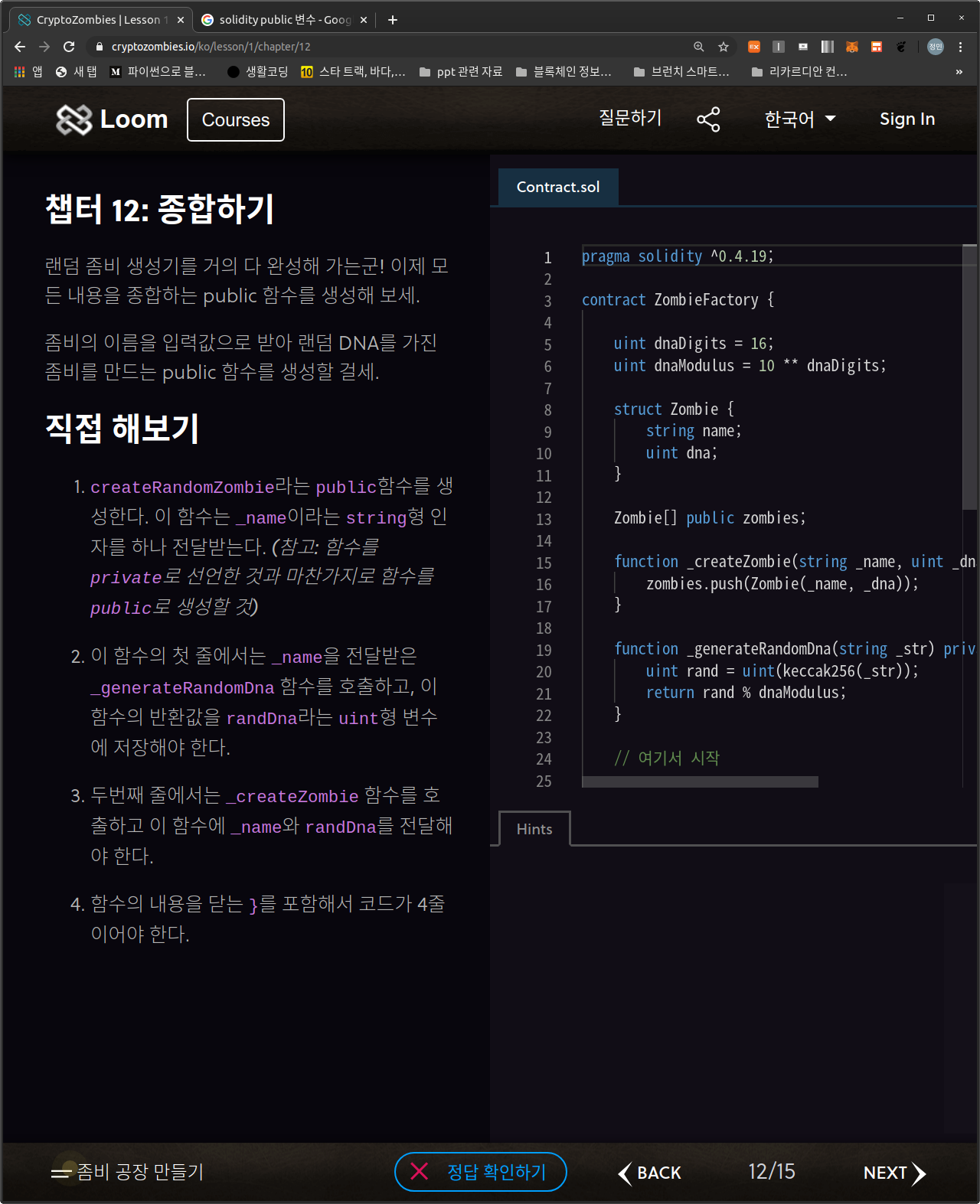Viewport: 980px width, 1204px height.
Task: Go to the NEXT chapter
Action: point(894,1173)
